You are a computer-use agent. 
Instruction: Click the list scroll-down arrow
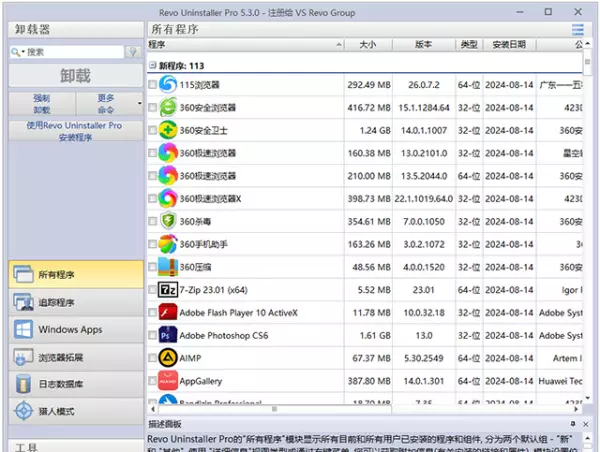click(x=587, y=398)
